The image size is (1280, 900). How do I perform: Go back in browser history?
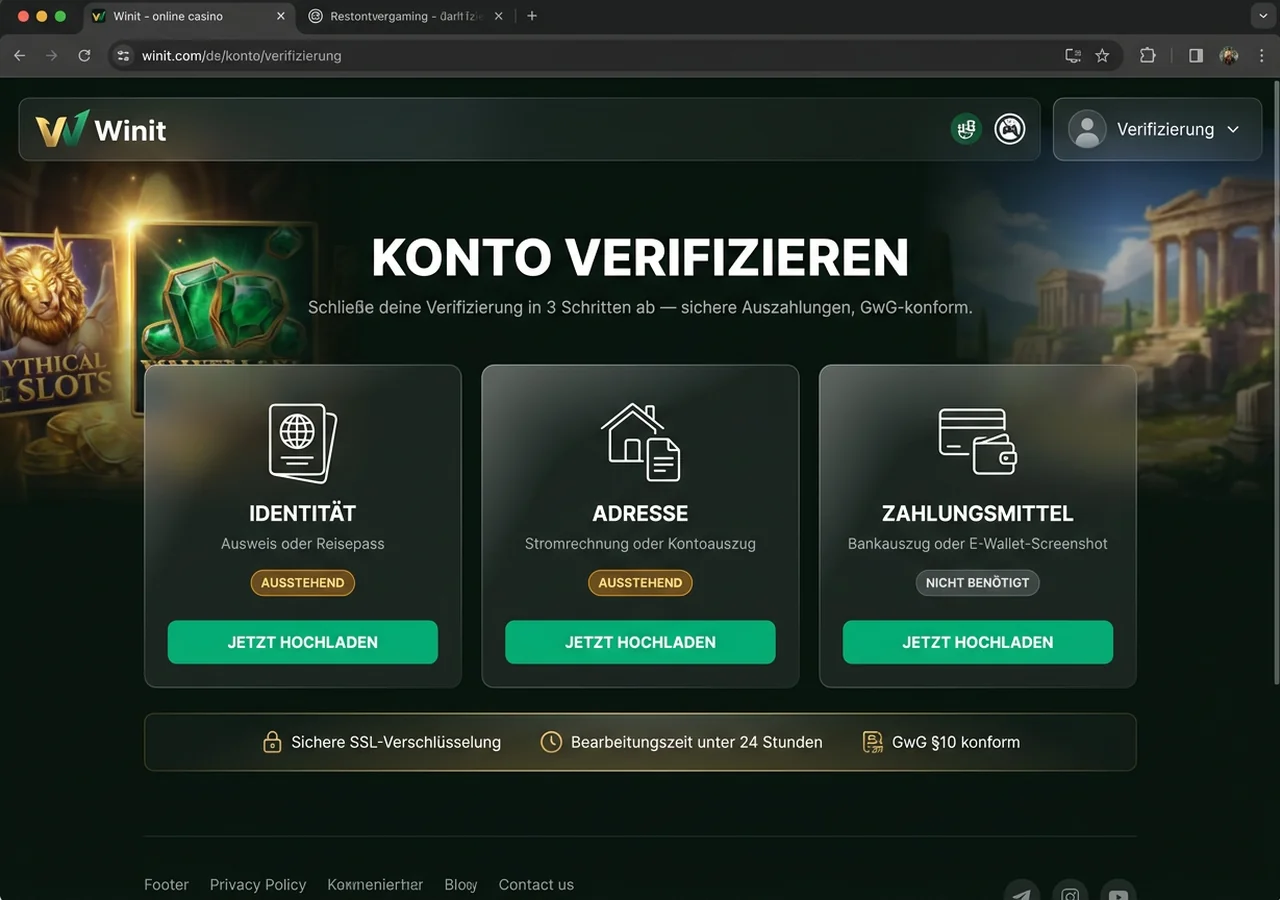point(19,56)
